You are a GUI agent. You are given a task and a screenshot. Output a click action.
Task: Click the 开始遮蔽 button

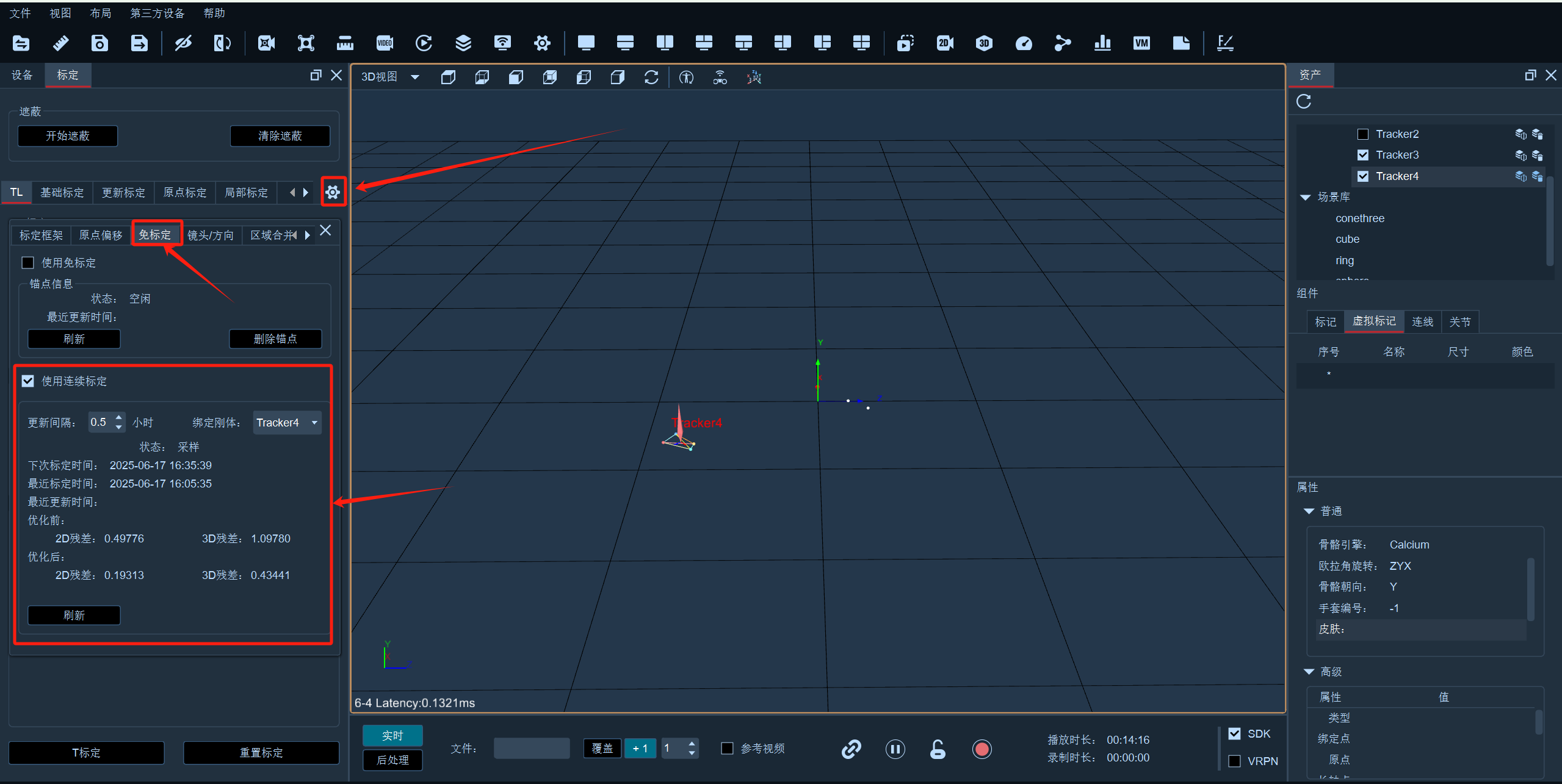click(68, 136)
